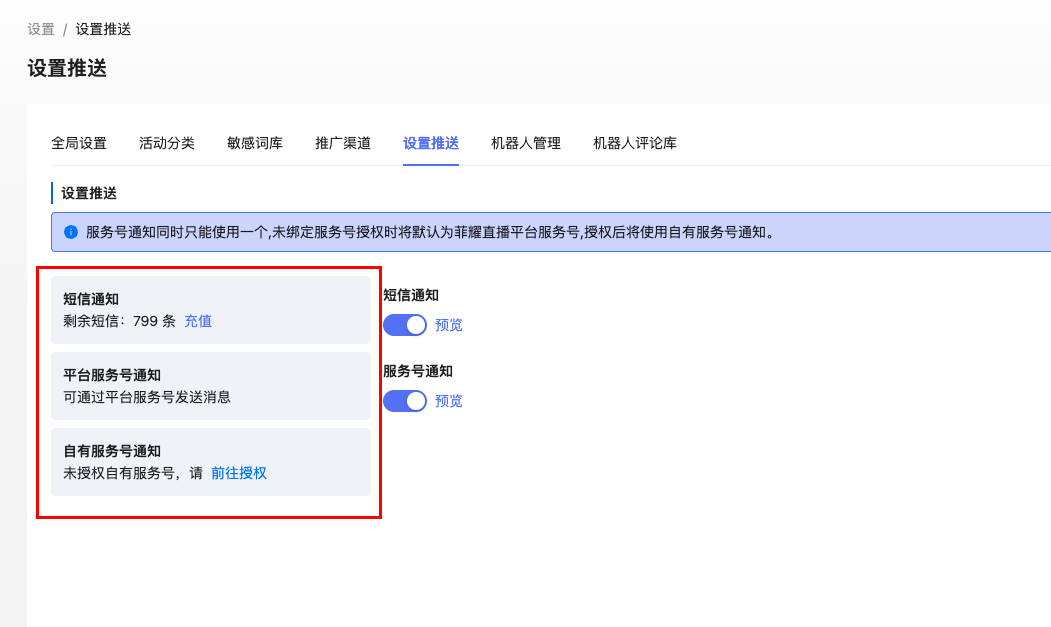Disable the 短信通知 toggle switch
The height and width of the screenshot is (627, 1051).
click(x=404, y=325)
